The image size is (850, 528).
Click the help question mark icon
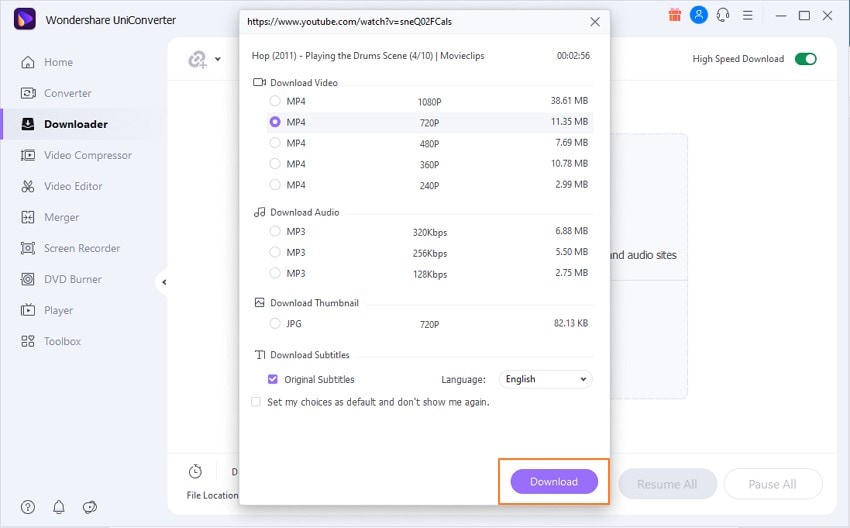click(x=27, y=507)
